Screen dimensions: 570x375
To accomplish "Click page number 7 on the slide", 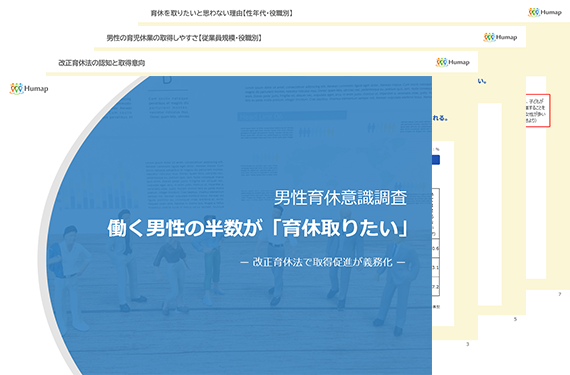I will 559,294.
